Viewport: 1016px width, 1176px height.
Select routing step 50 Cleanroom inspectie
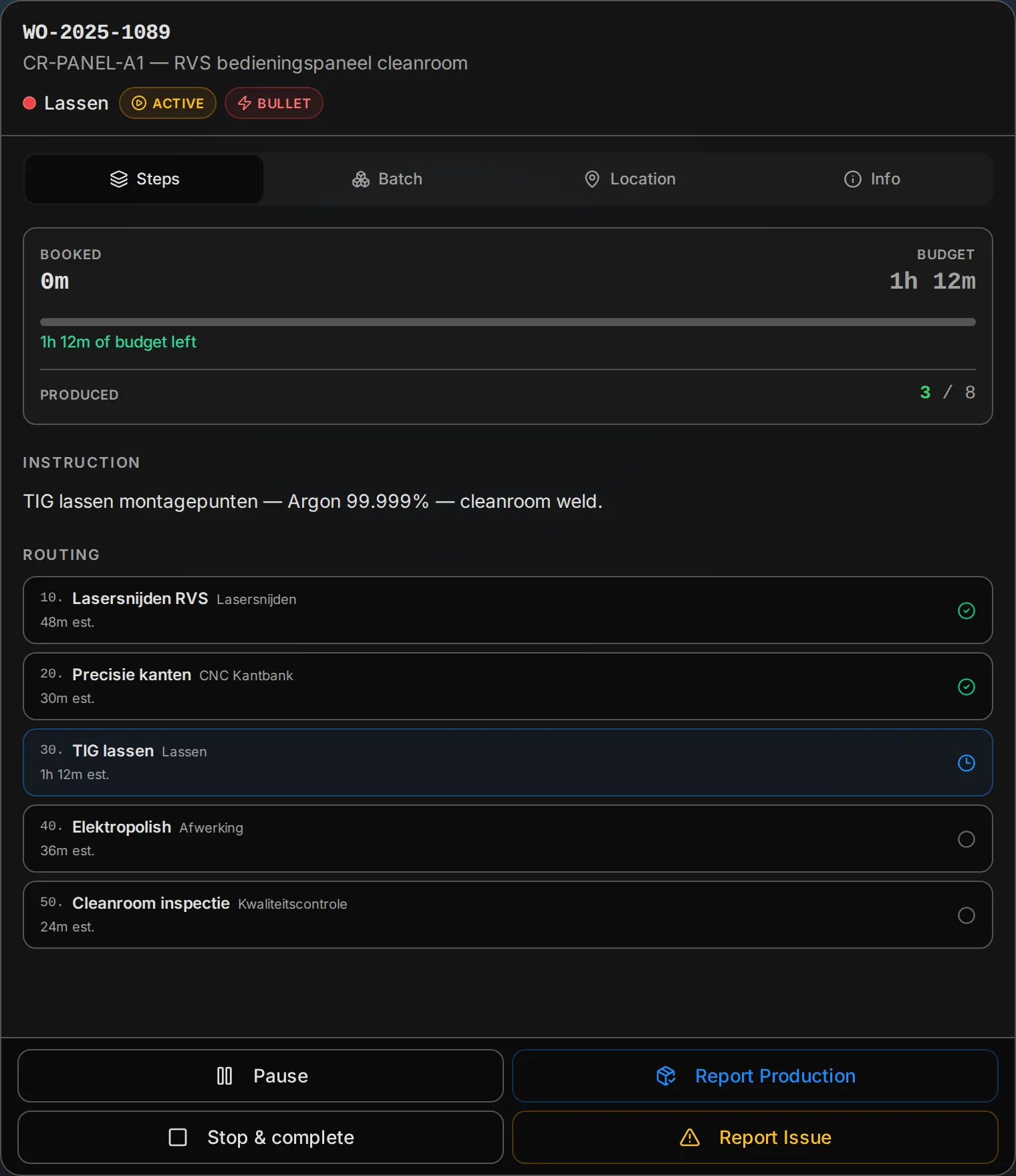tap(508, 915)
